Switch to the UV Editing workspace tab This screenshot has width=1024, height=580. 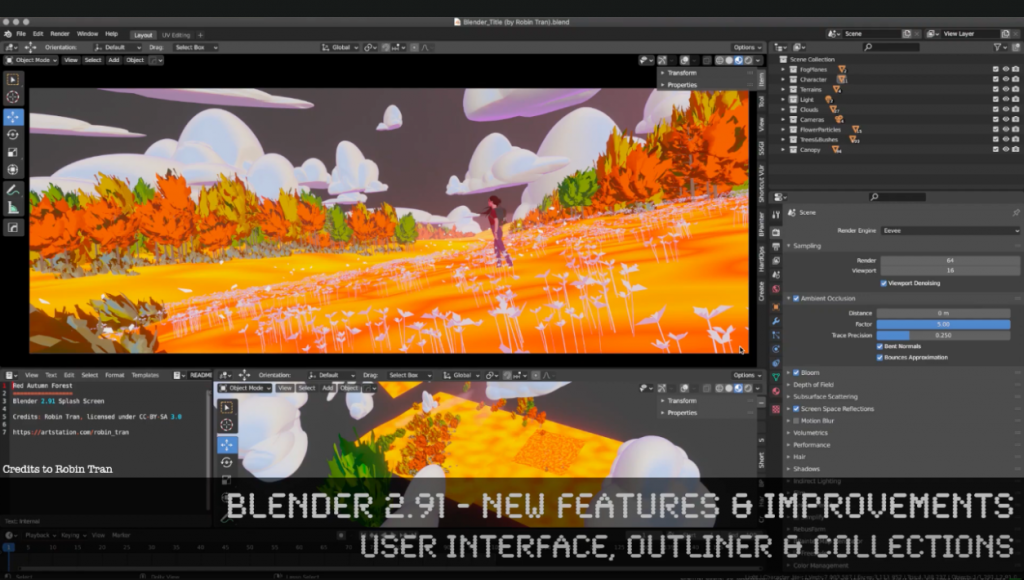[174, 33]
